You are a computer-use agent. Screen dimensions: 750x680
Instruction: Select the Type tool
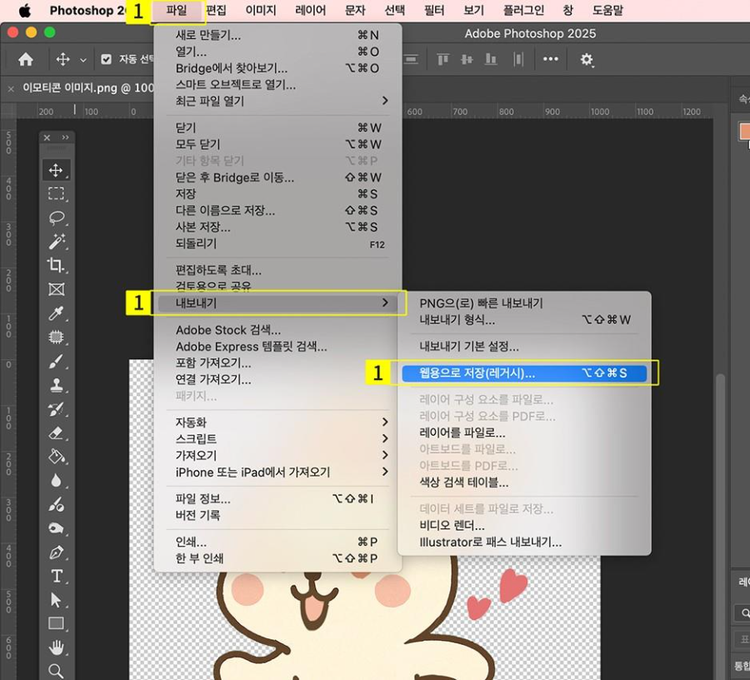click(56, 576)
